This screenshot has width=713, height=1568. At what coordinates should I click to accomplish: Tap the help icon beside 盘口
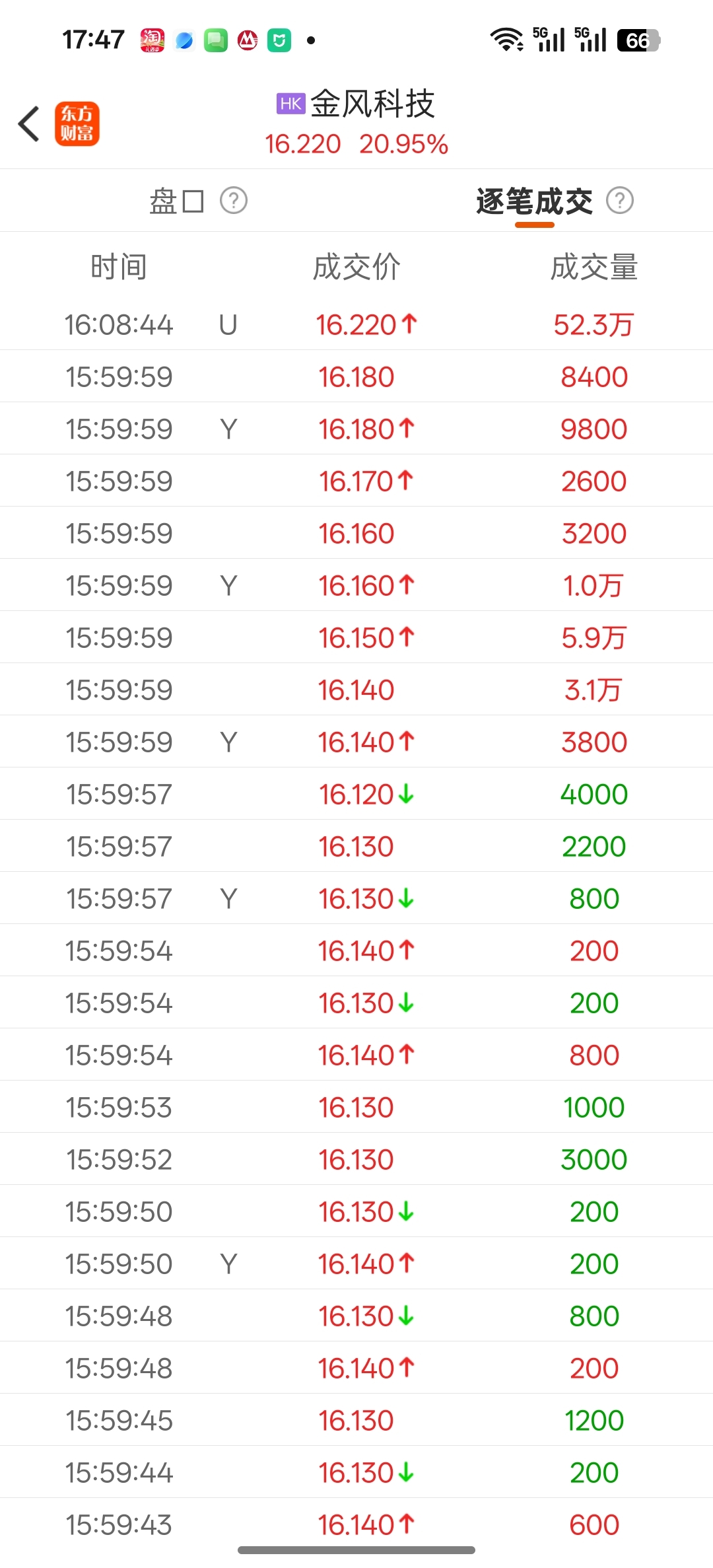[233, 200]
